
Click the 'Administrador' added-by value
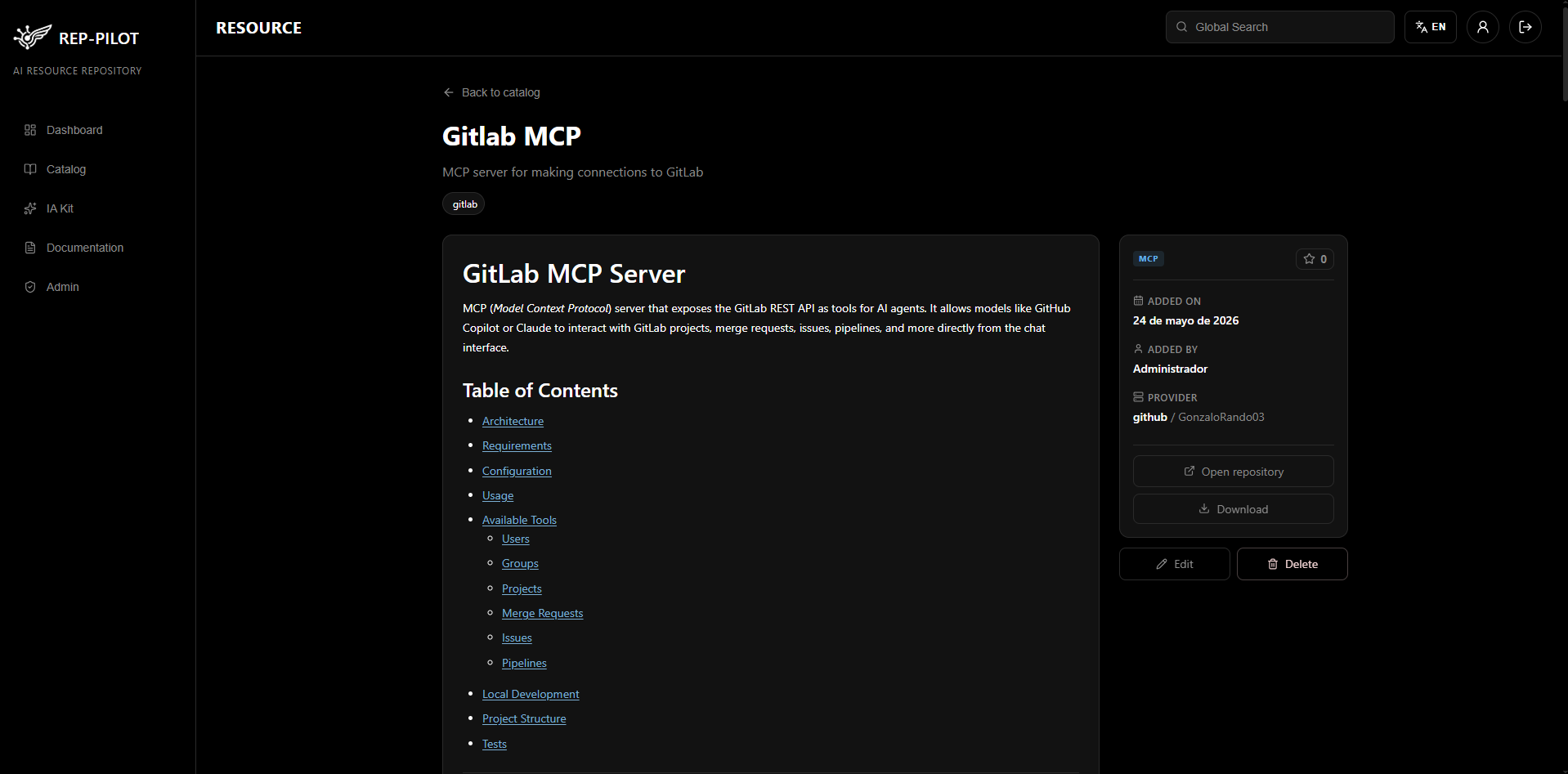[1170, 369]
